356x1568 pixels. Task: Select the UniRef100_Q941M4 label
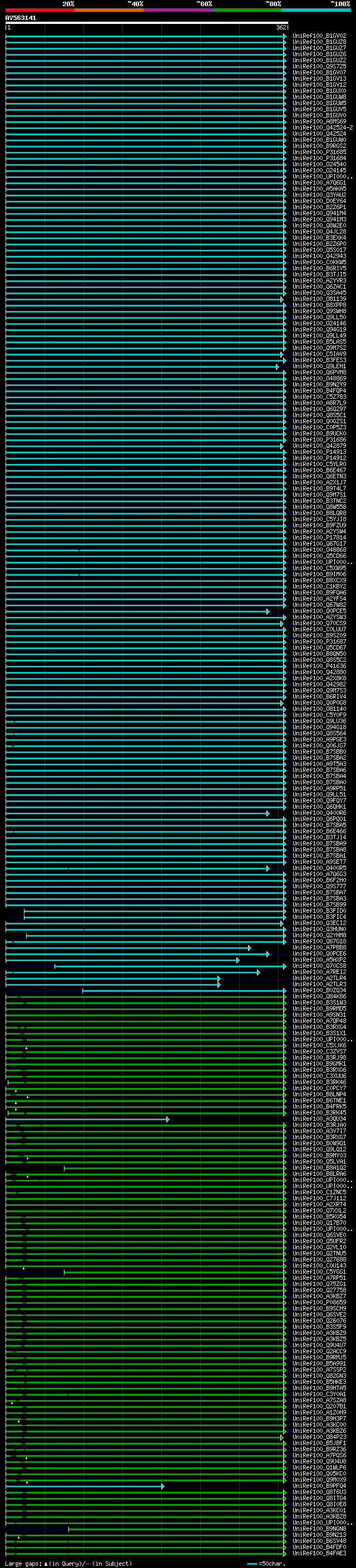pyautogui.click(x=319, y=213)
